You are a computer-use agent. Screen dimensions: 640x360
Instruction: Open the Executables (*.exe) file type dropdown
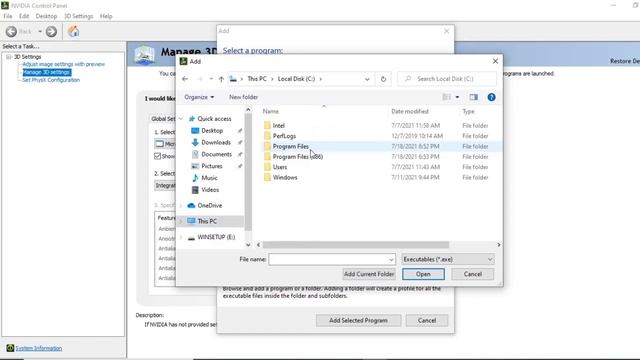coord(448,260)
